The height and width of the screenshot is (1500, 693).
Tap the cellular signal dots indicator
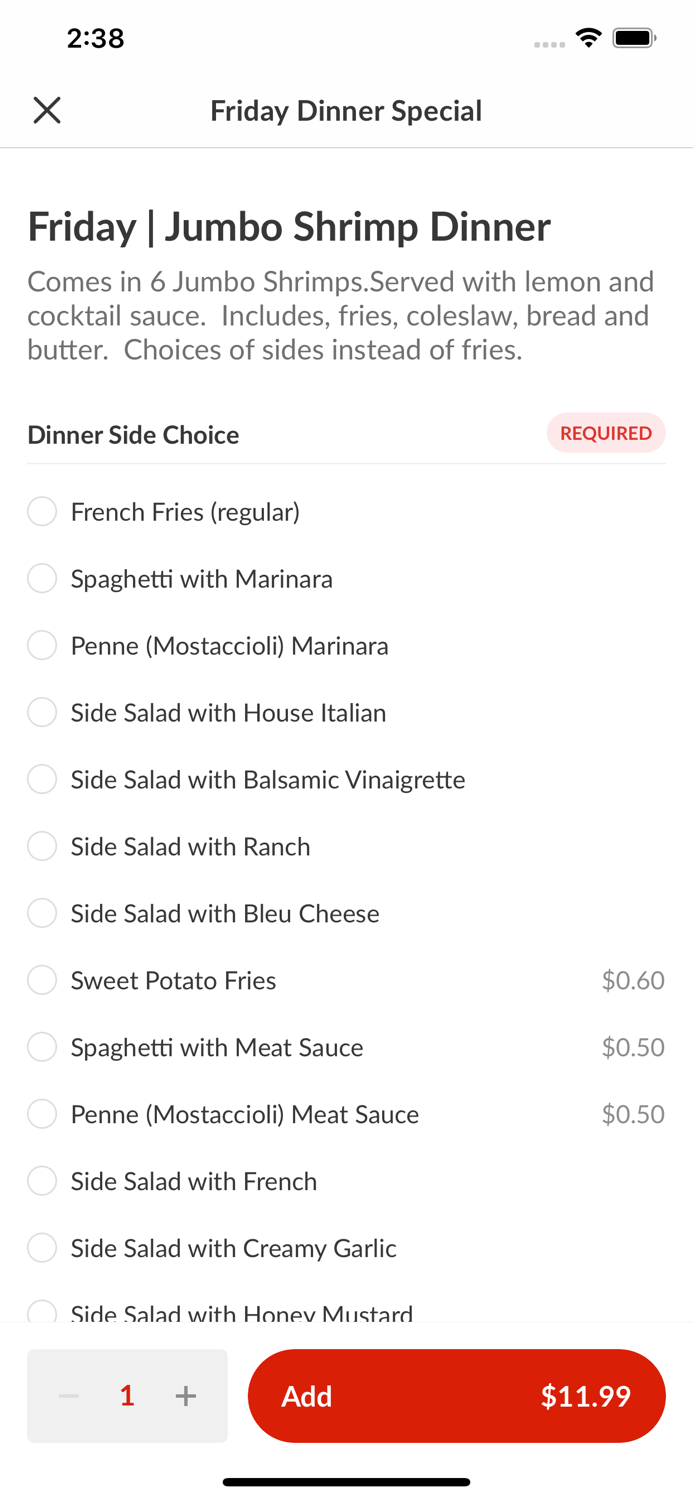tap(550, 44)
